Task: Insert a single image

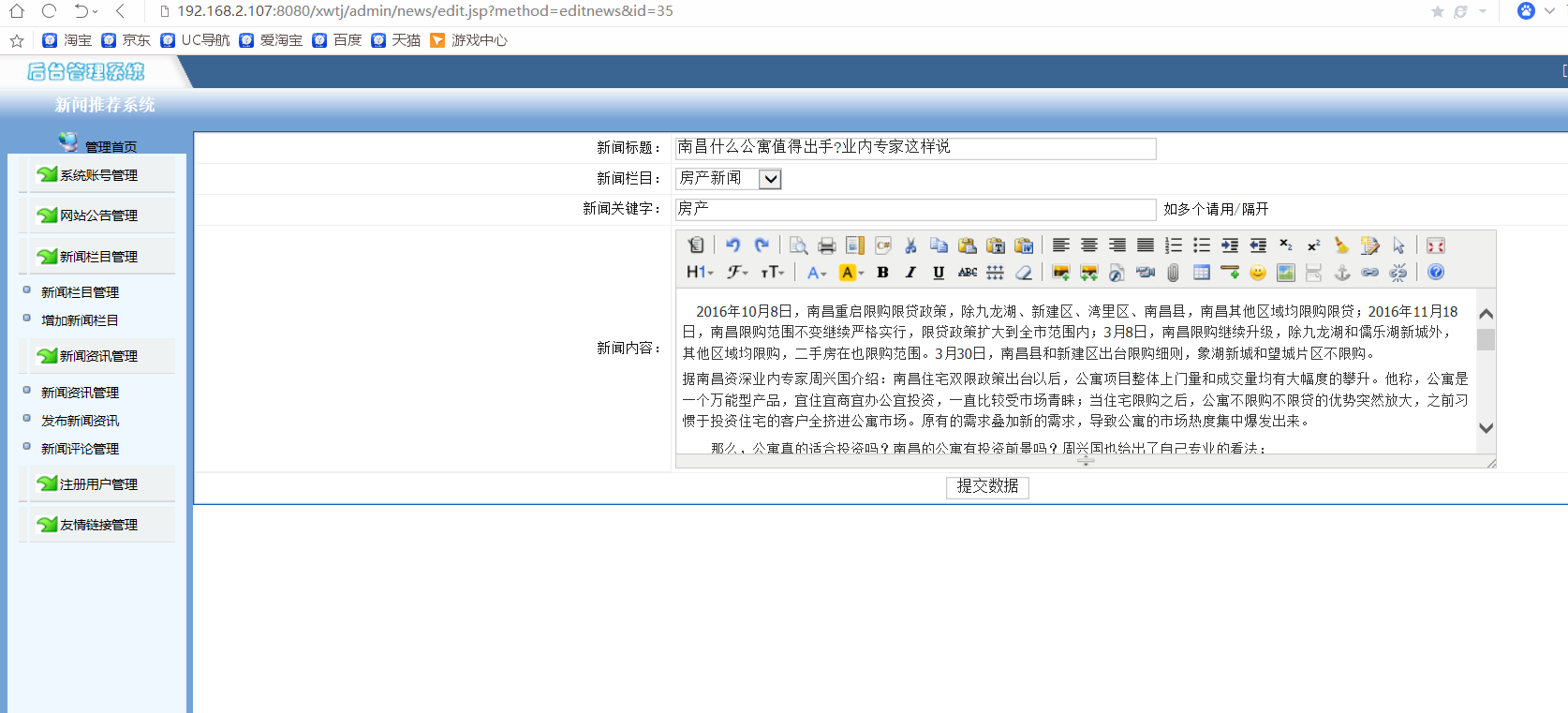Action: click(1060, 273)
